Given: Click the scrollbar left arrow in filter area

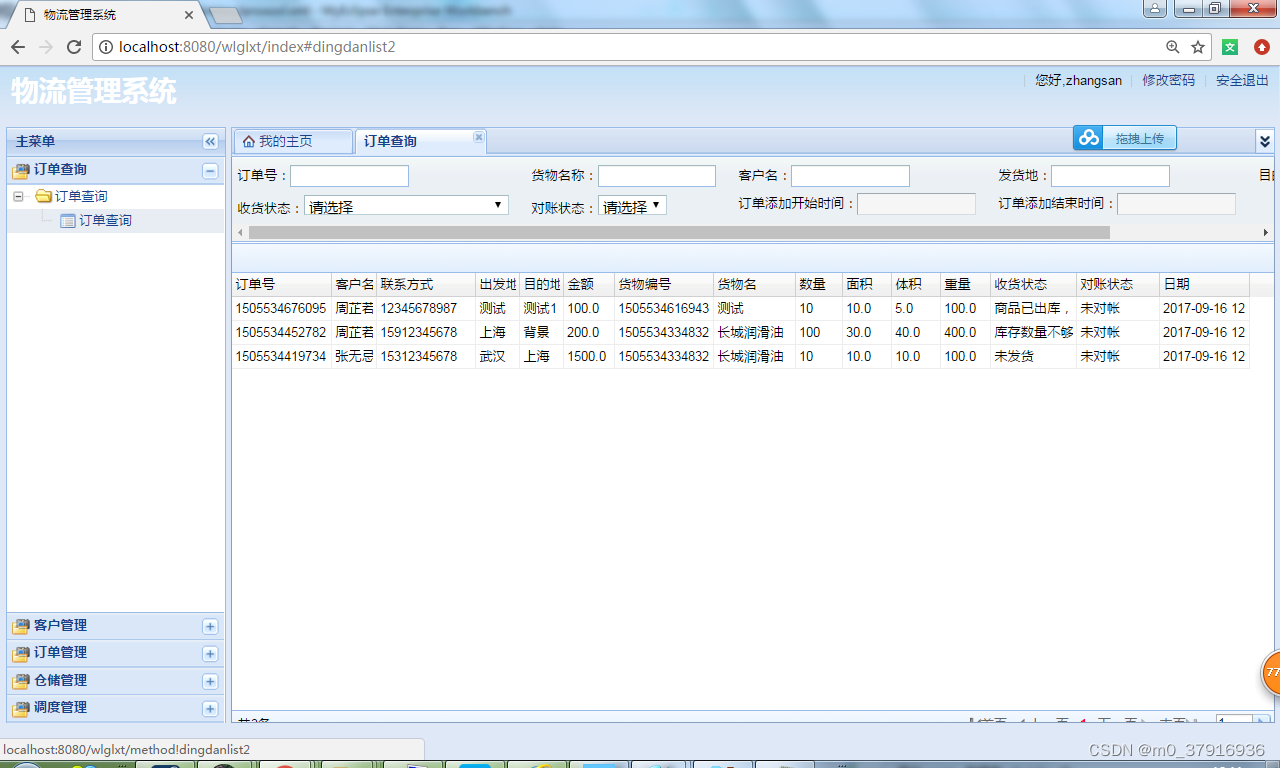Looking at the screenshot, I should (x=240, y=232).
